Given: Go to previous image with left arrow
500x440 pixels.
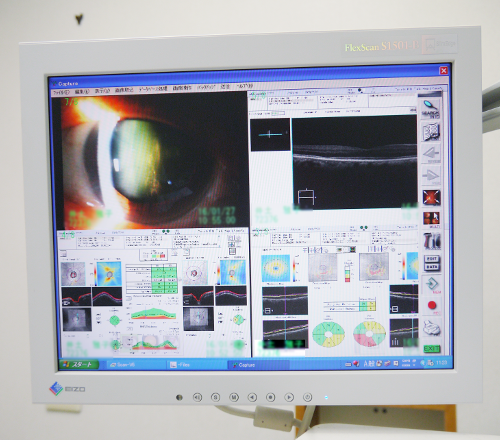Looking at the screenshot, I should tap(431, 154).
